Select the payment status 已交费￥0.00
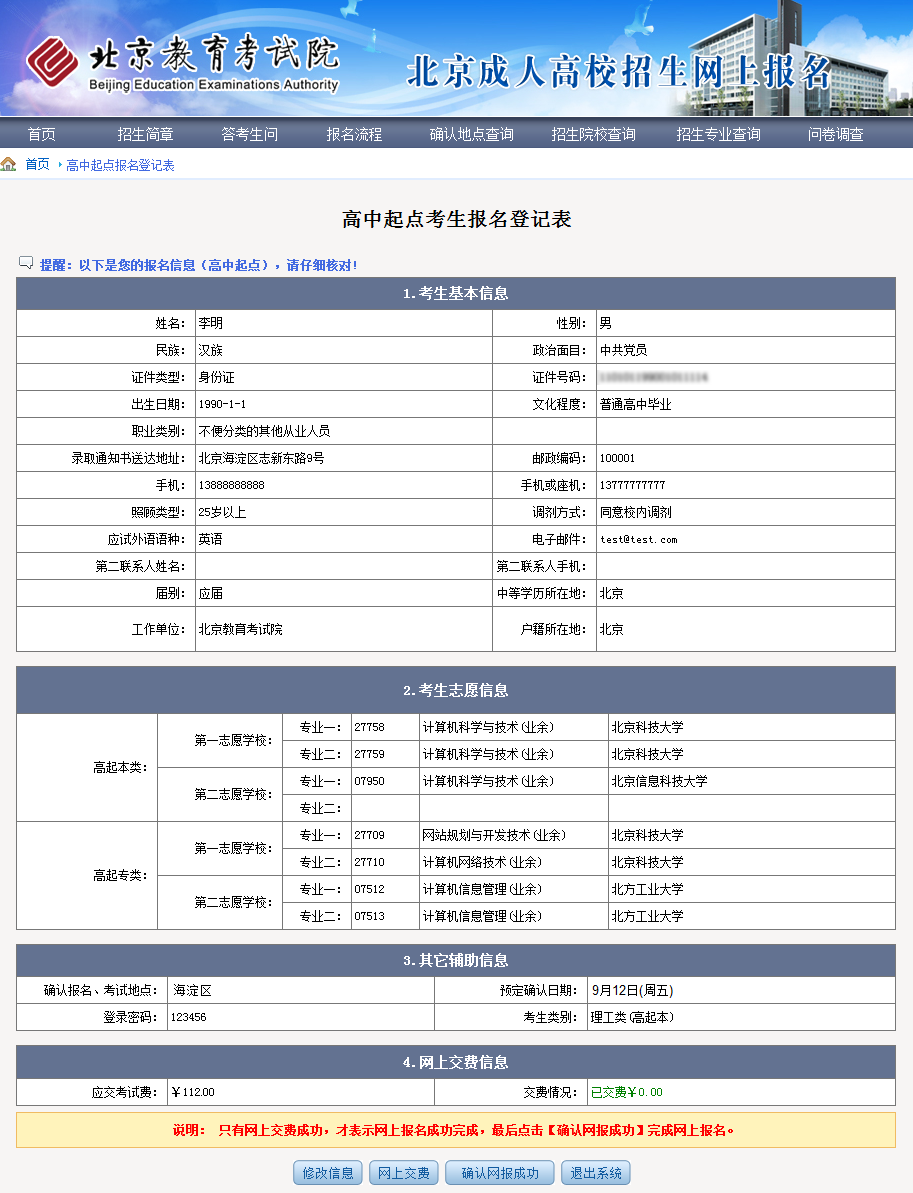Image resolution: width=913 pixels, height=1193 pixels. 626,1093
